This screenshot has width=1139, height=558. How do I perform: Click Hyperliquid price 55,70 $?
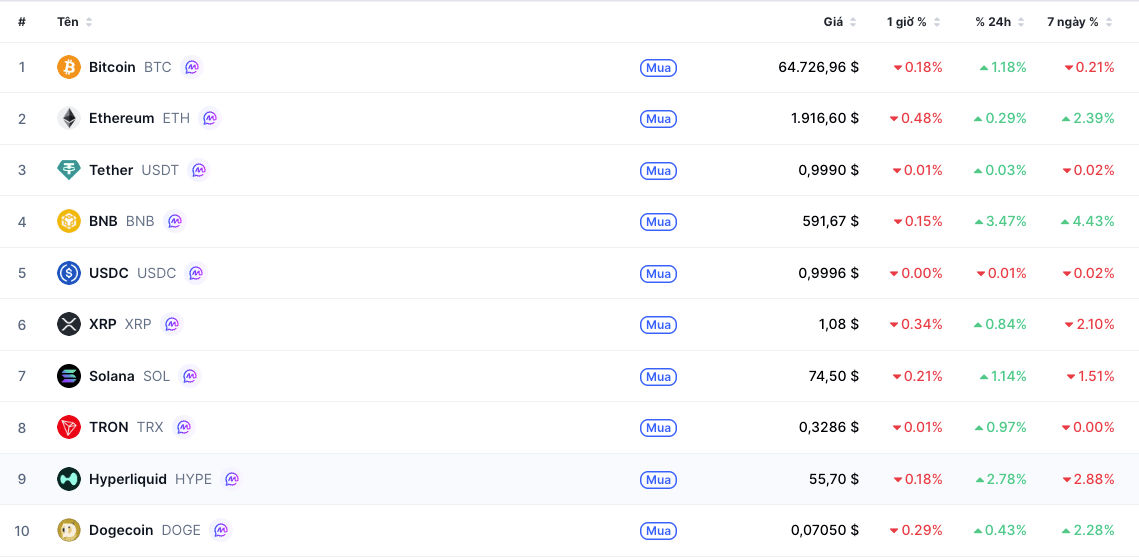click(x=834, y=479)
